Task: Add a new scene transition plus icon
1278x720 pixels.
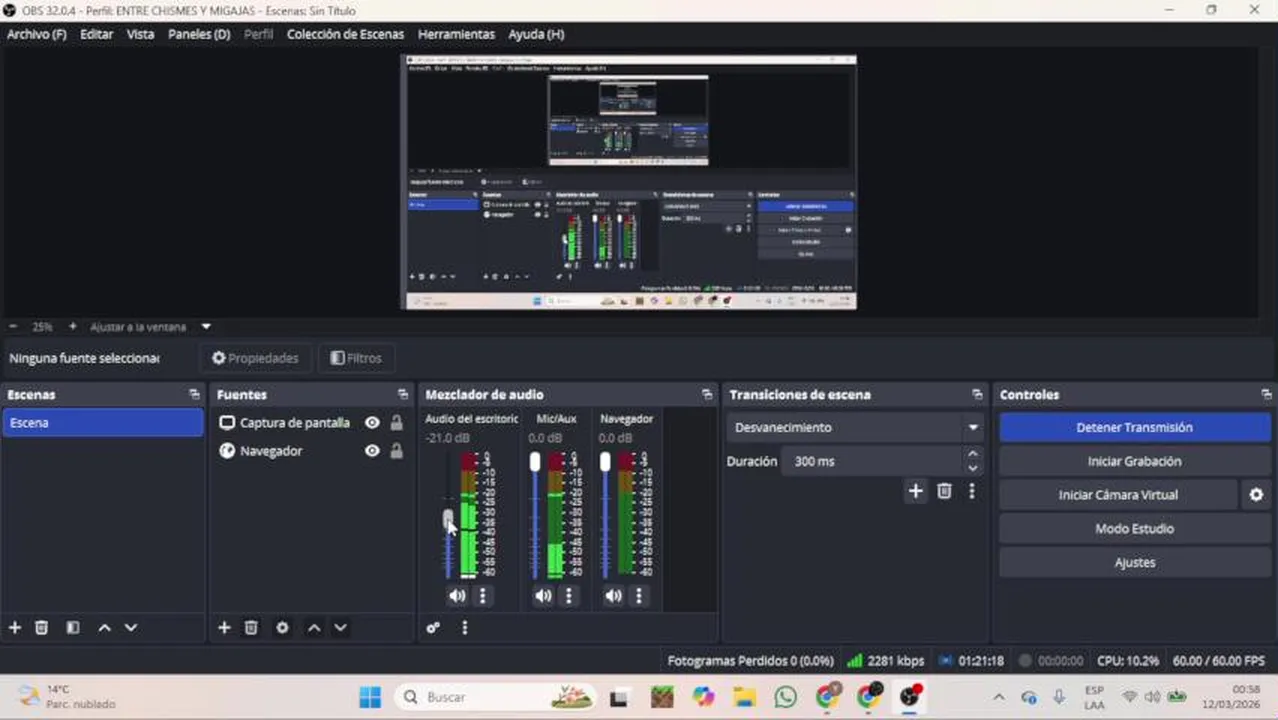Action: pos(915,491)
